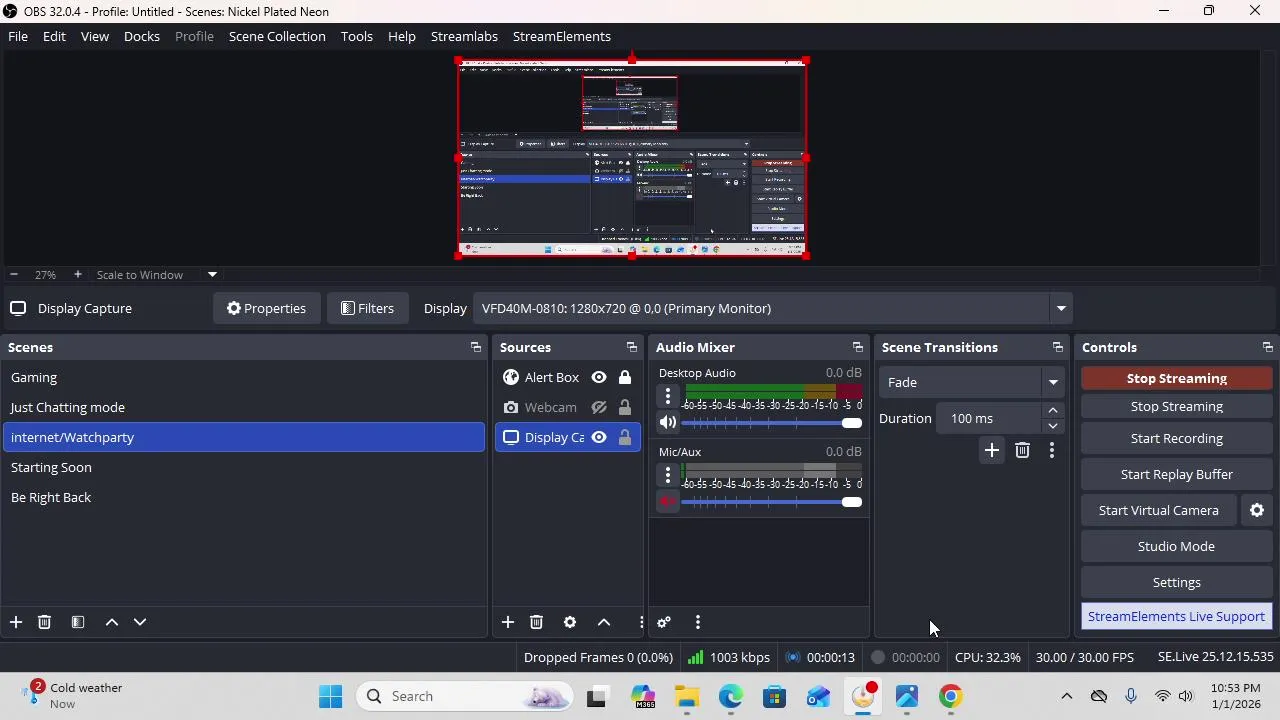Open OBS Settings
This screenshot has height=720, width=1280.
coord(1176,582)
